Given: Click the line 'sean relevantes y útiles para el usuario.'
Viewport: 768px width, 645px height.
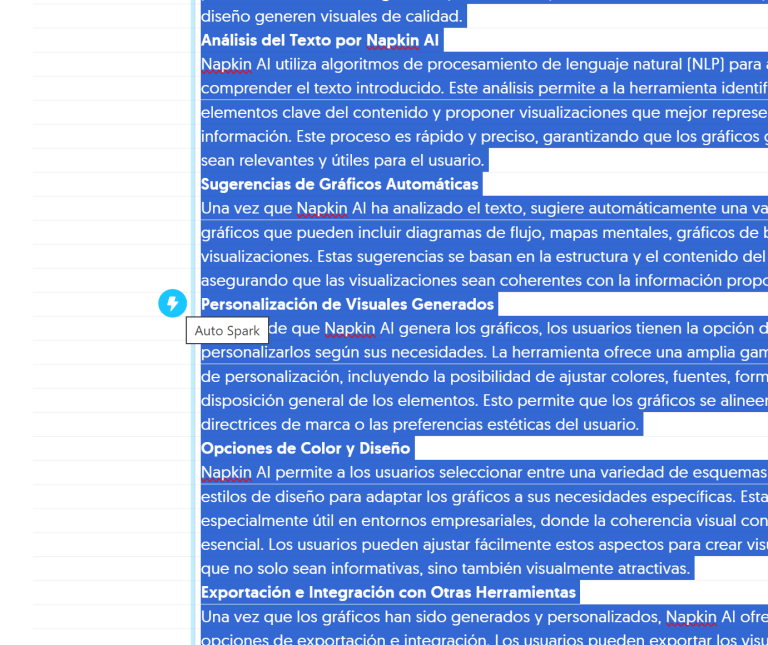Looking at the screenshot, I should (342, 160).
